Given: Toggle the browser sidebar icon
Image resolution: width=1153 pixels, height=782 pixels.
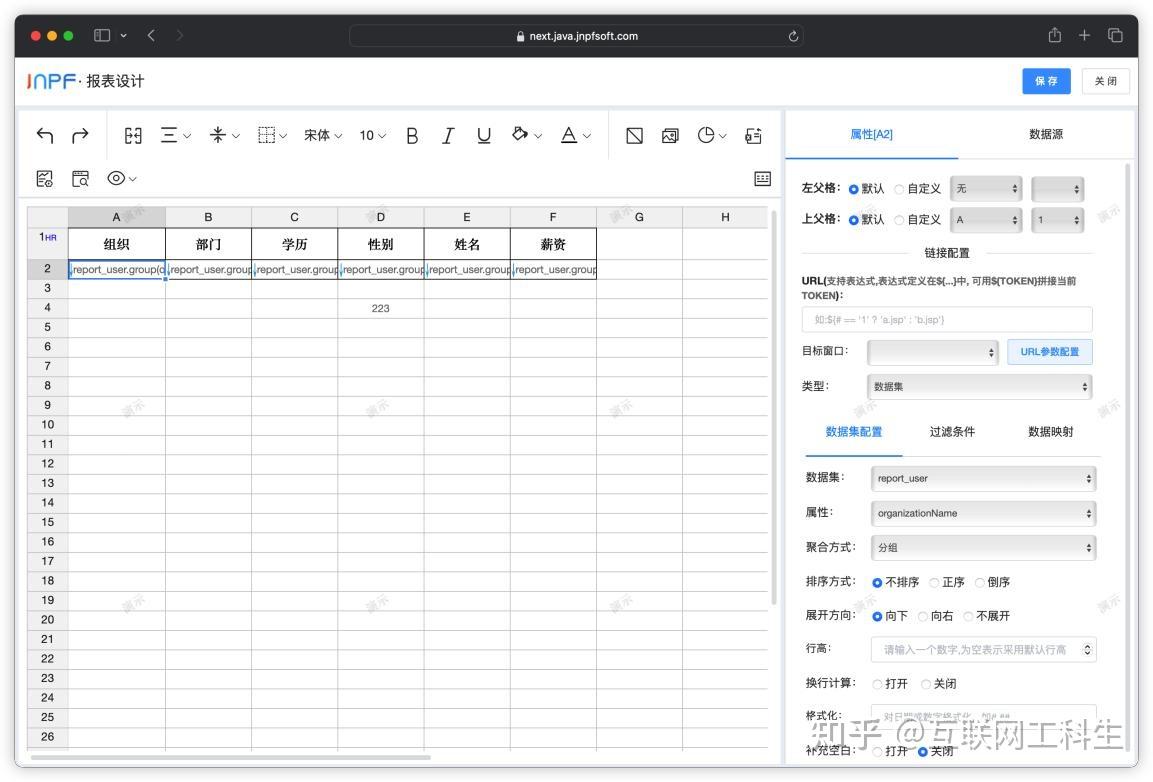Looking at the screenshot, I should (102, 35).
